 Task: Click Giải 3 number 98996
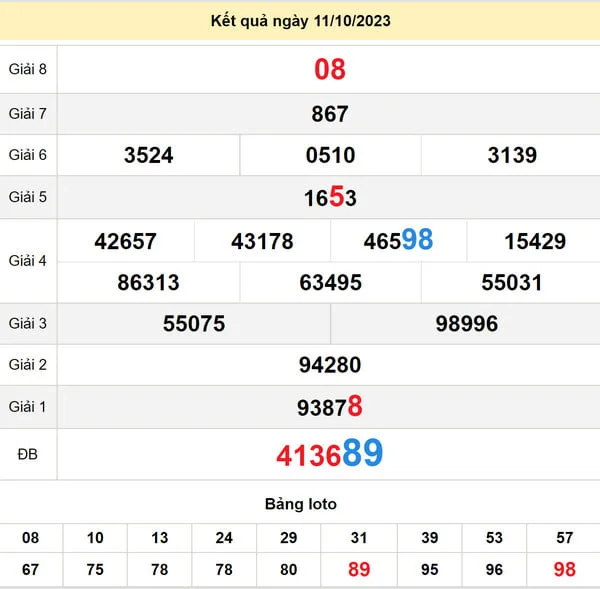[x=466, y=324]
